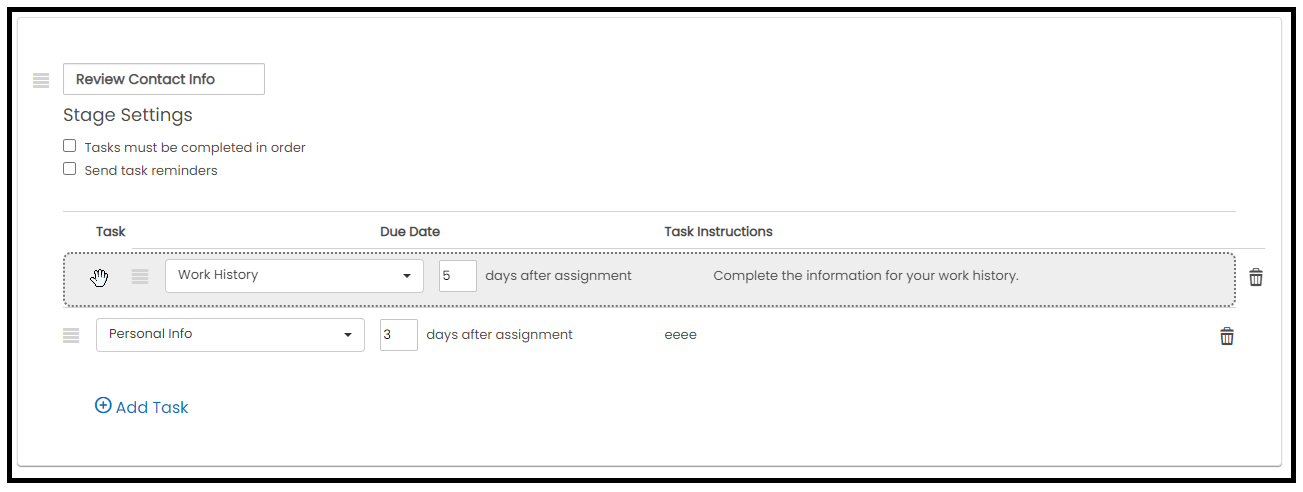Click the Tasks must be completed in order label
The height and width of the screenshot is (492, 1303).
pos(195,147)
